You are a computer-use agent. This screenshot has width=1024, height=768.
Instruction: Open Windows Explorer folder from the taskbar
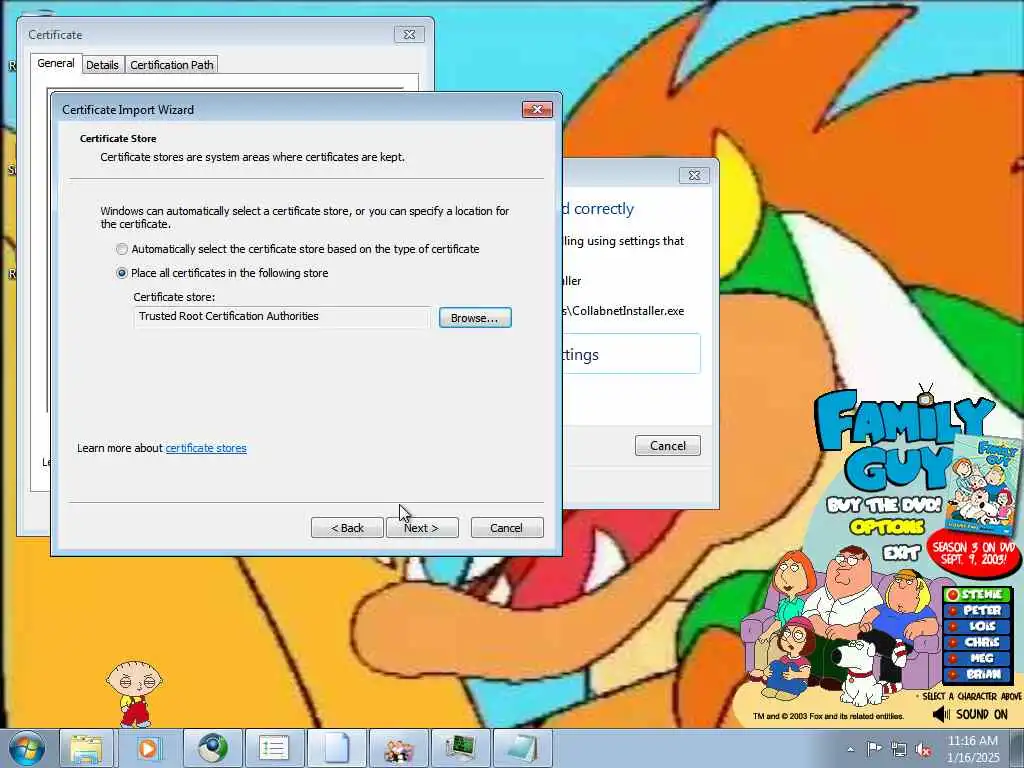pyautogui.click(x=86, y=748)
